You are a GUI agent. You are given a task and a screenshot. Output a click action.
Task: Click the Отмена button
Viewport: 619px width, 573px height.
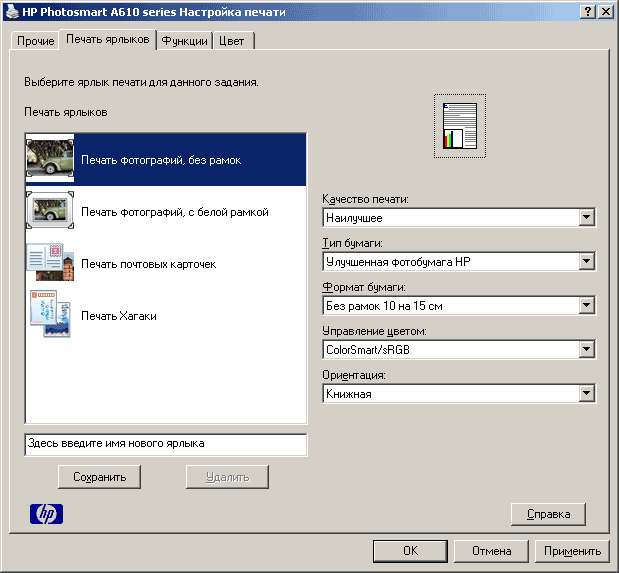491,550
